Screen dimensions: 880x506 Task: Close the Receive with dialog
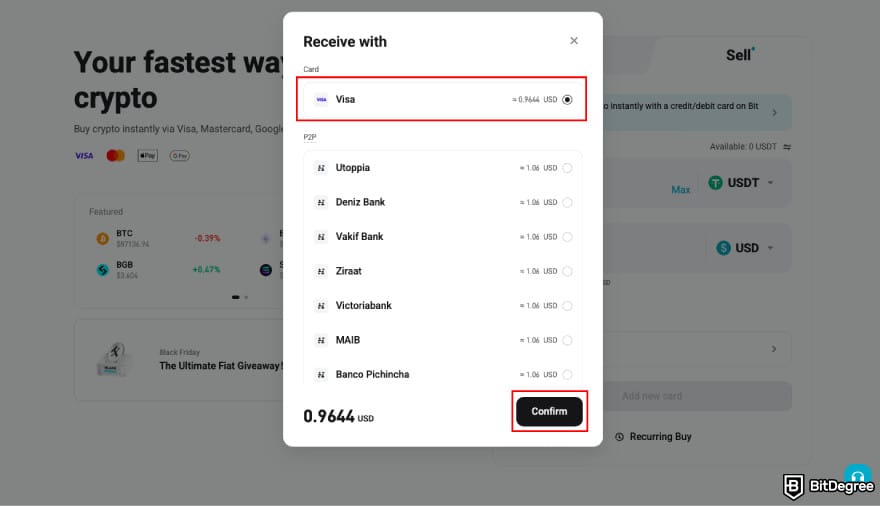574,40
